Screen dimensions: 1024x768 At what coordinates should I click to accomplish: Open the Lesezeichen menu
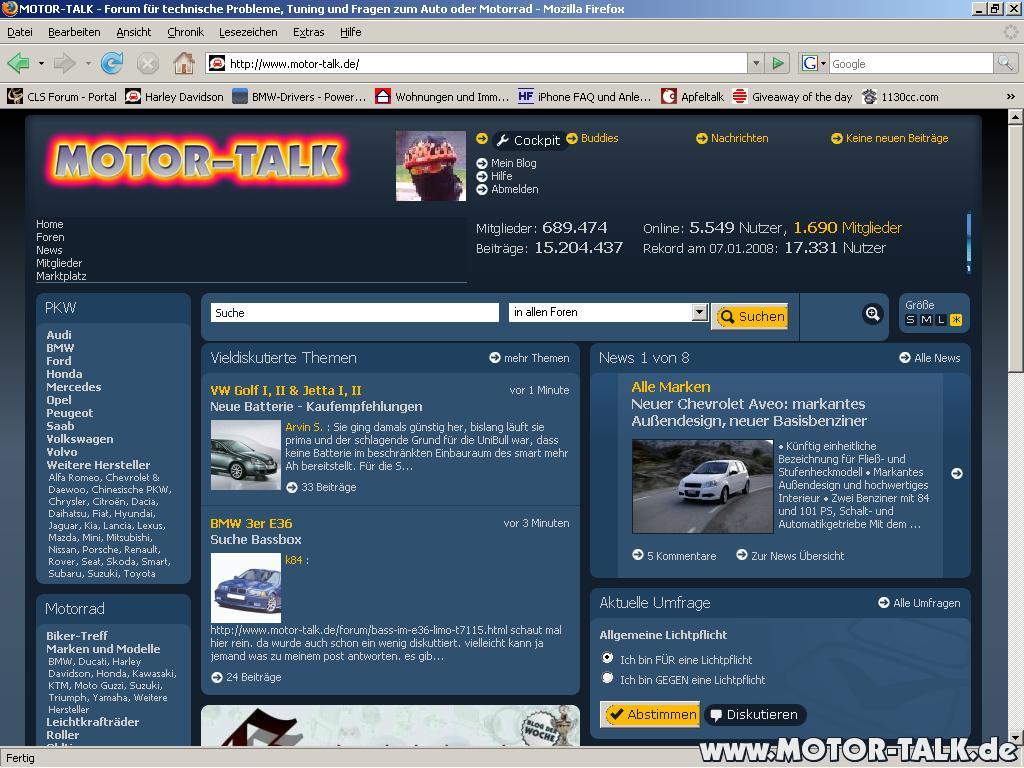(248, 32)
